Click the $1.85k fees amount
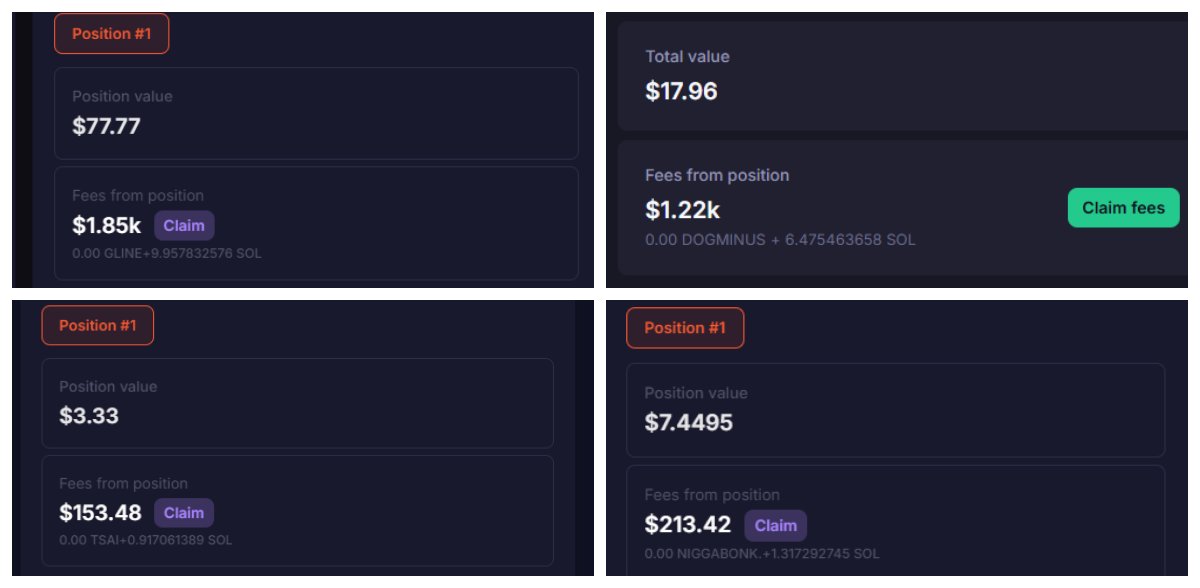The image size is (1200, 588). pyautogui.click(x=106, y=226)
